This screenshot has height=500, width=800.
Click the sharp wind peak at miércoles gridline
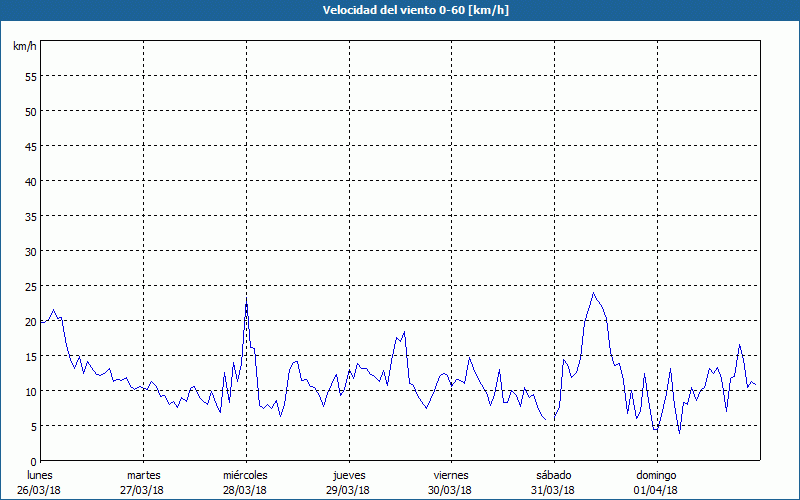tap(246, 303)
